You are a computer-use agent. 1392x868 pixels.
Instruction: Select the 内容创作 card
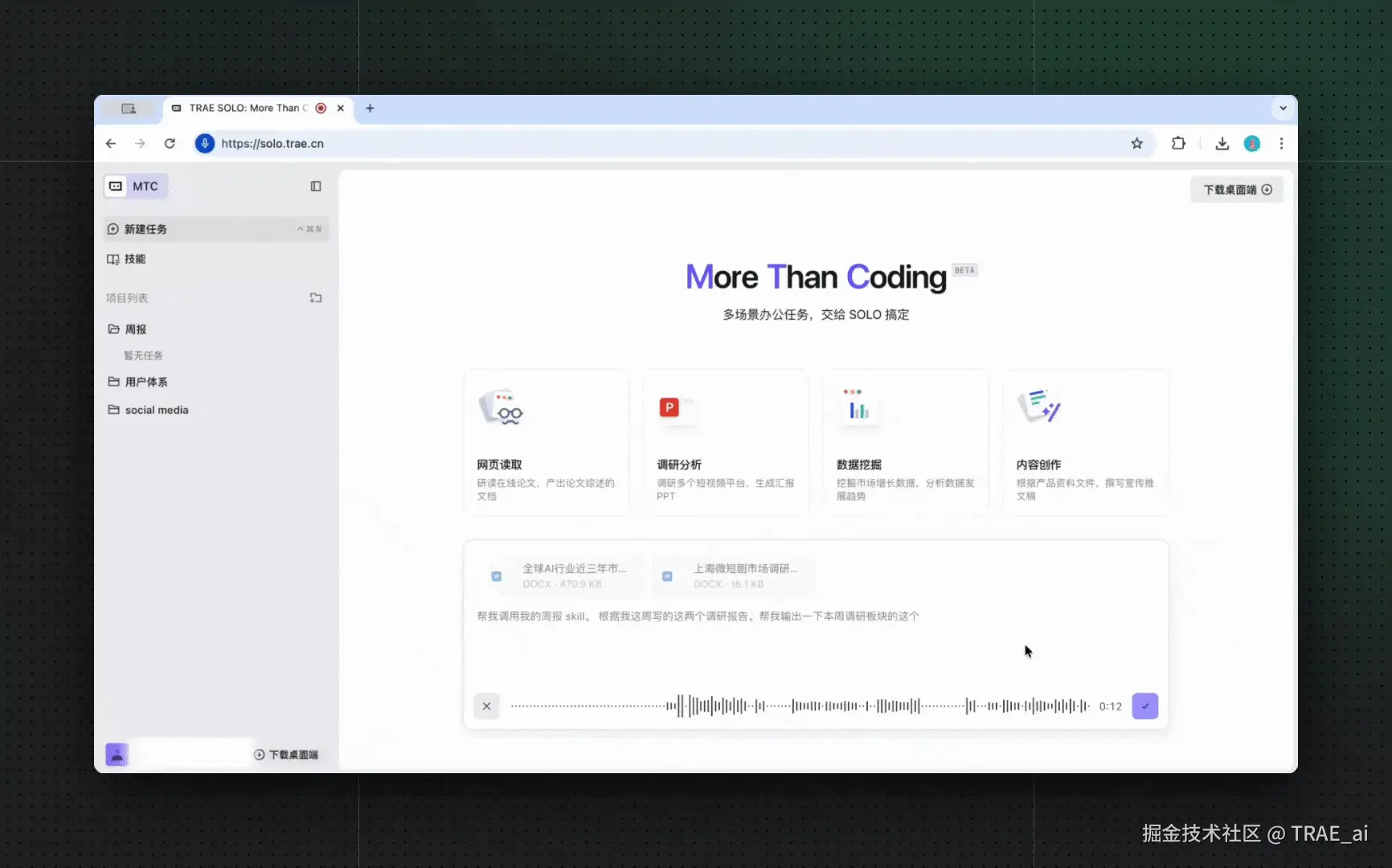(x=1086, y=442)
